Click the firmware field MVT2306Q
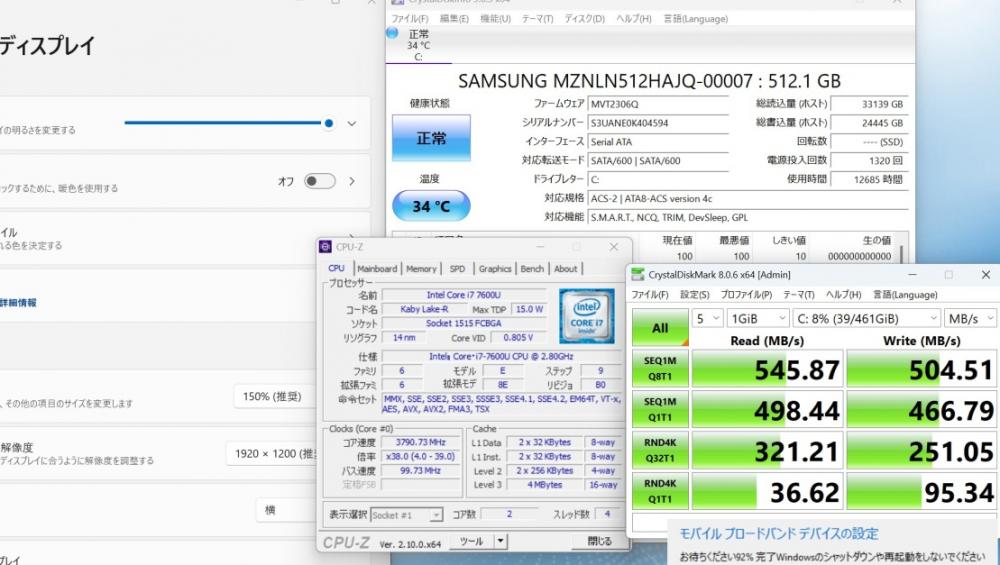Screen dimensions: 1000x565 click(x=658, y=104)
